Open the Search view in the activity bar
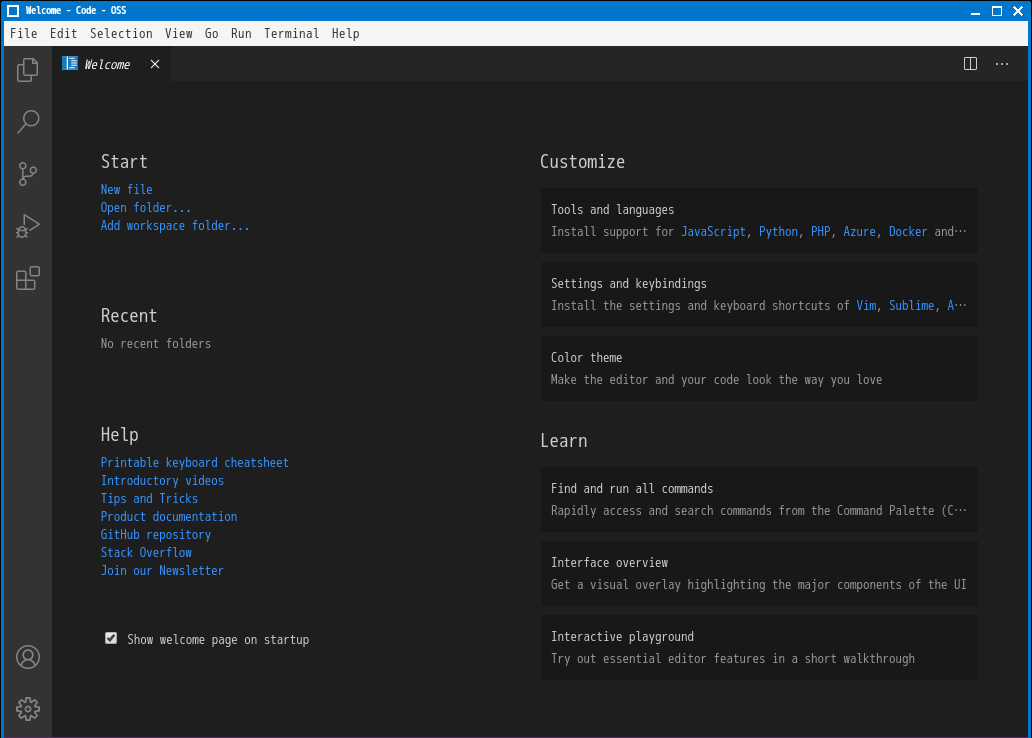 (28, 122)
